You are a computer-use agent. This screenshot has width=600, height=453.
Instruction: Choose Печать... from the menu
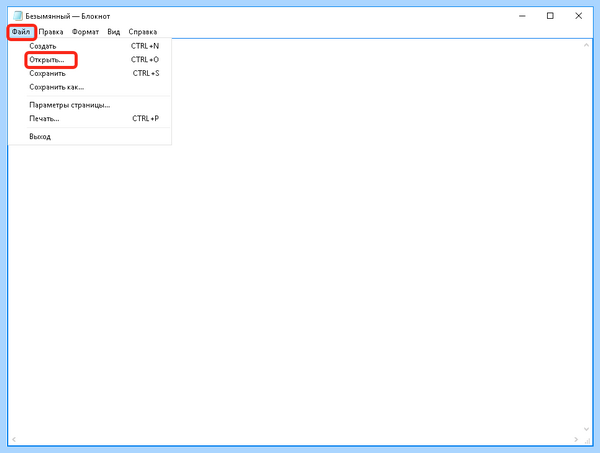click(90, 119)
